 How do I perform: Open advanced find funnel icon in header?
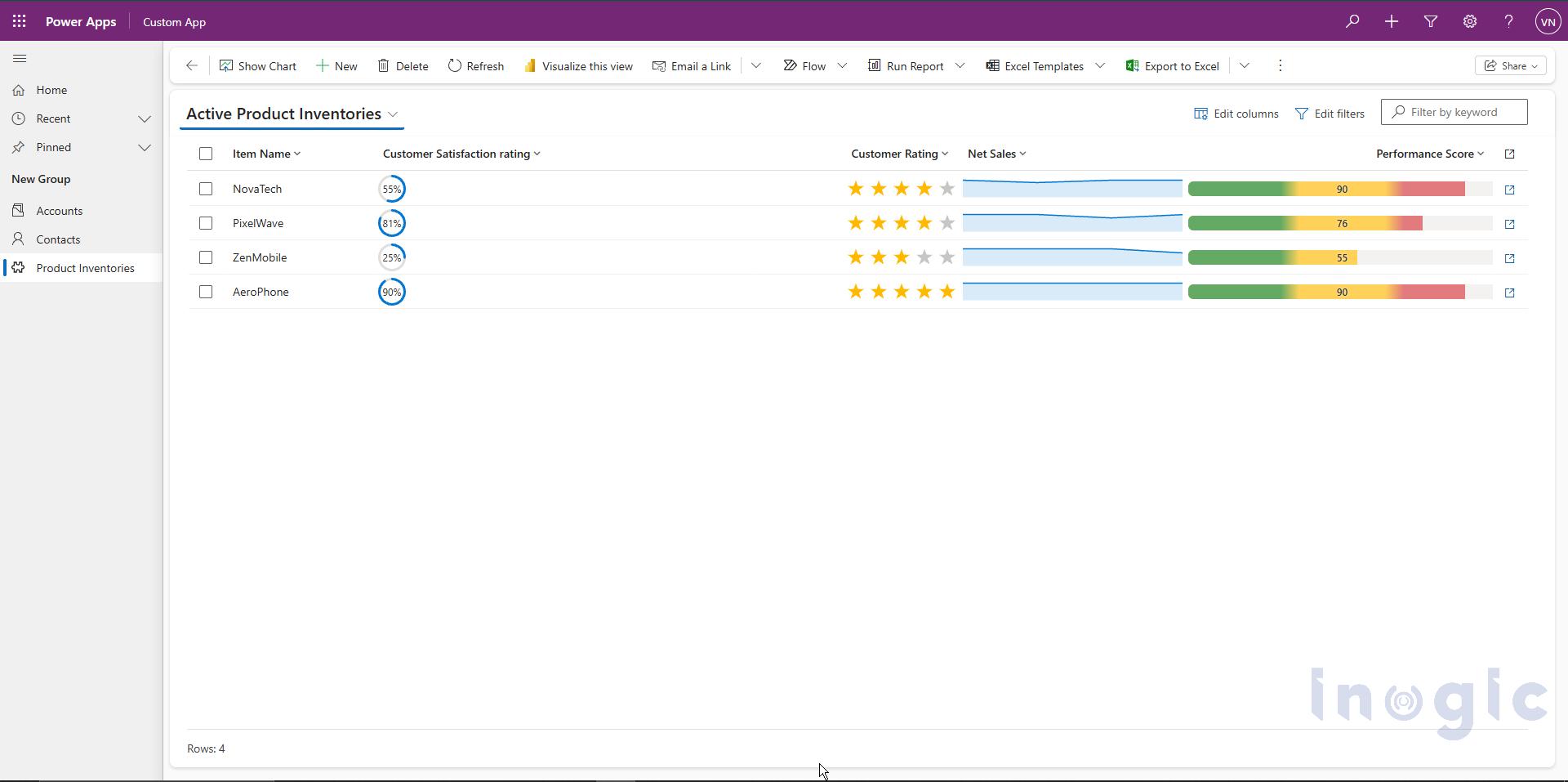pos(1431,22)
